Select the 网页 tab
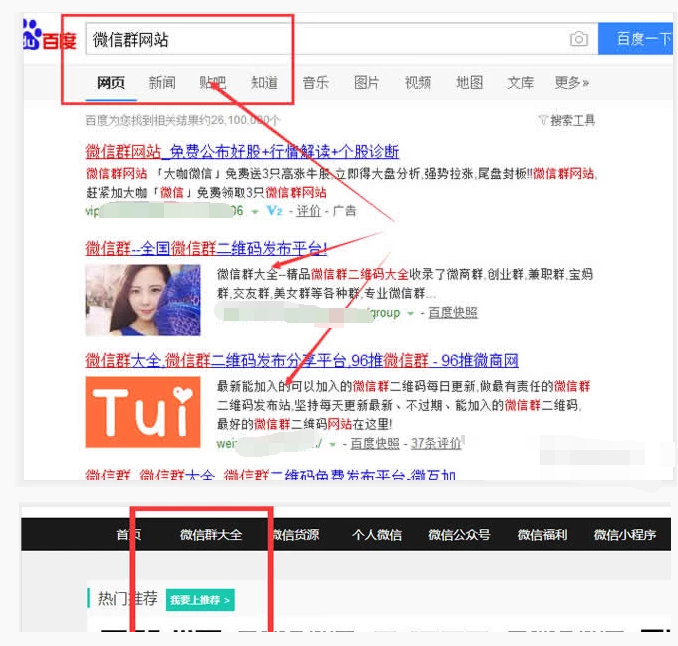678x646 pixels. 111,83
